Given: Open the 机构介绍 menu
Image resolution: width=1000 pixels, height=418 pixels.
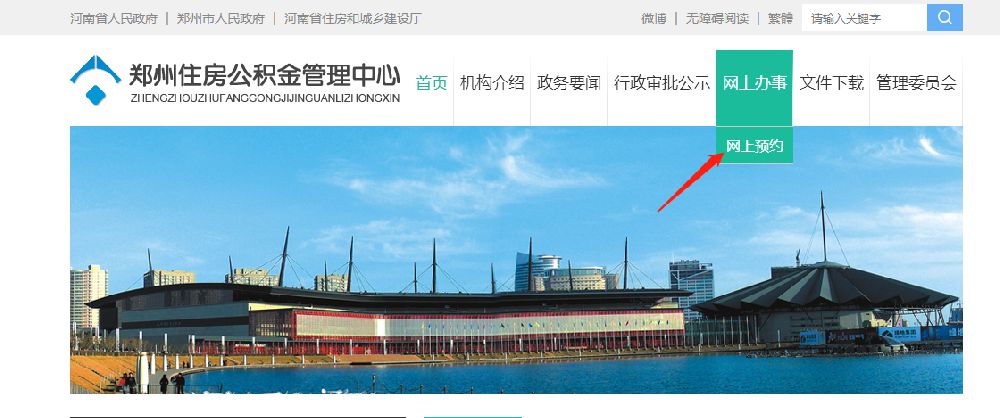Looking at the screenshot, I should point(492,83).
